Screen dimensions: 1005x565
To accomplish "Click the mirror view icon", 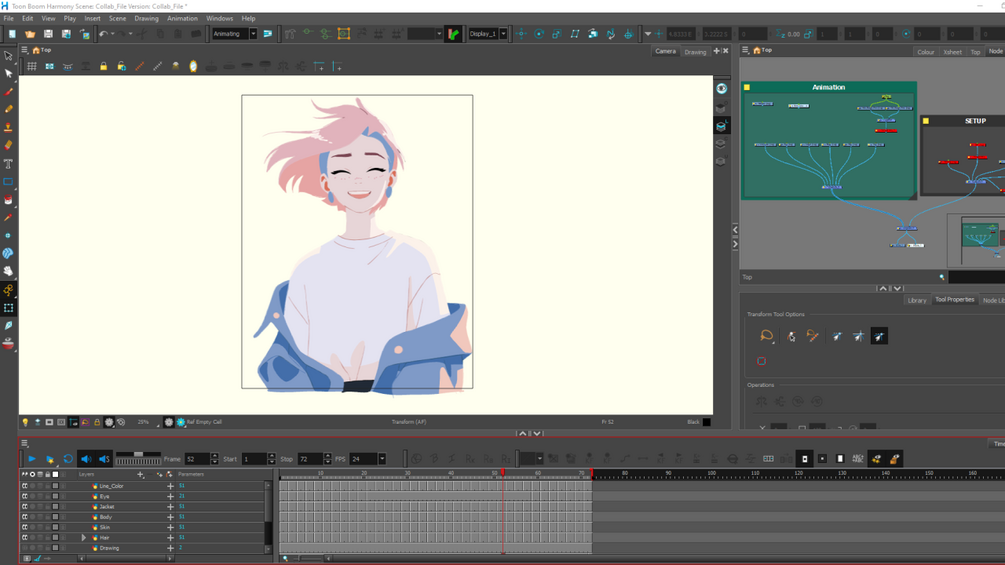I will [x=193, y=66].
